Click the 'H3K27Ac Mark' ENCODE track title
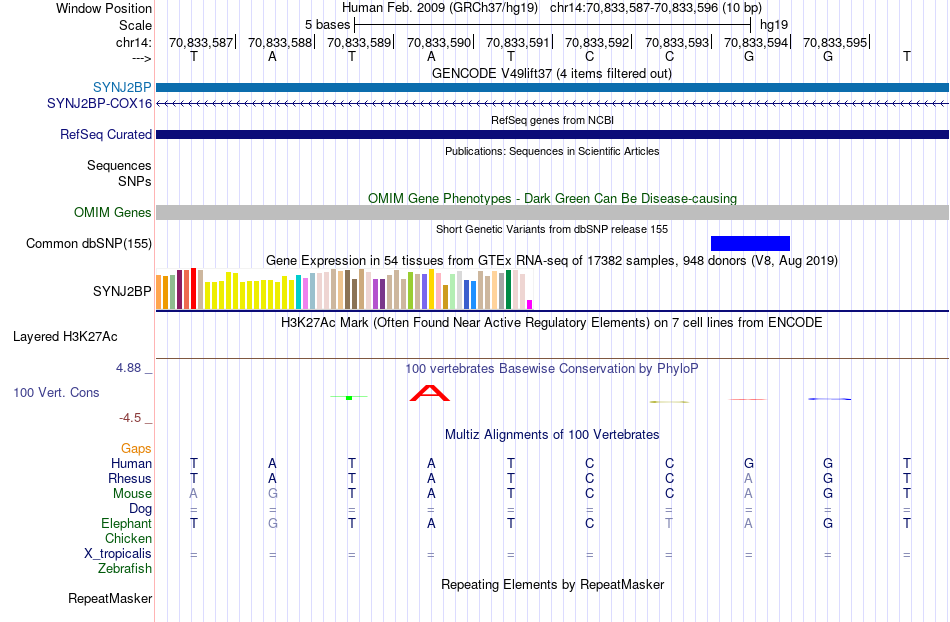This screenshot has width=950, height=622. click(x=552, y=322)
